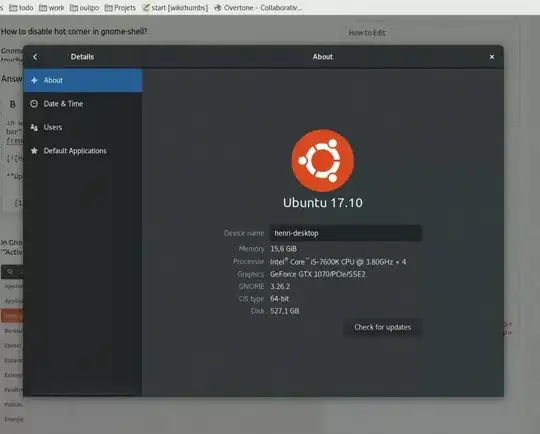The width and height of the screenshot is (540, 434).
Task: Go back using the Details back arrow
Action: click(35, 57)
